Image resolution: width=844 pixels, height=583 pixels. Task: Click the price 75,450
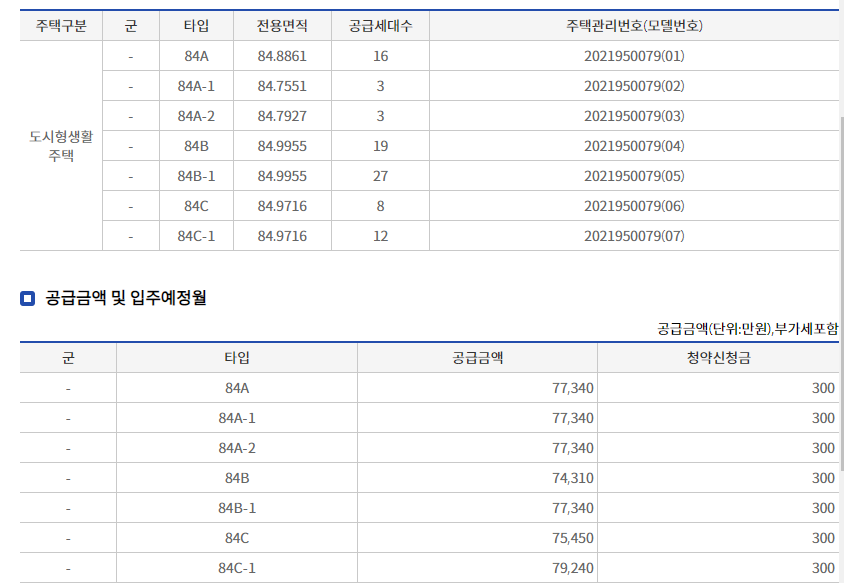click(x=573, y=538)
